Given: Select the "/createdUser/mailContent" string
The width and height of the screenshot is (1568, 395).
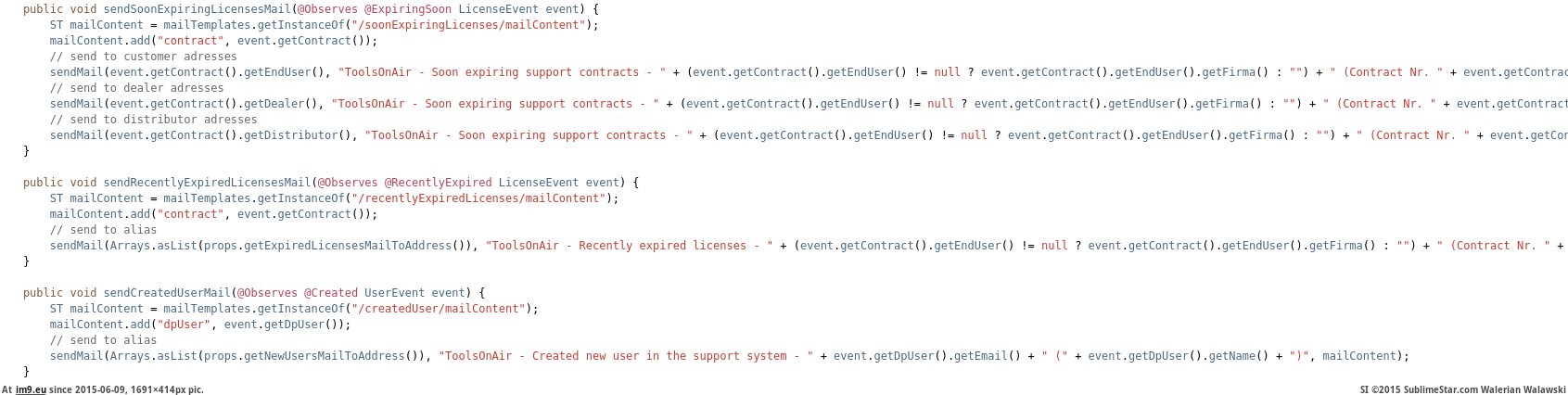Looking at the screenshot, I should click(x=442, y=309).
